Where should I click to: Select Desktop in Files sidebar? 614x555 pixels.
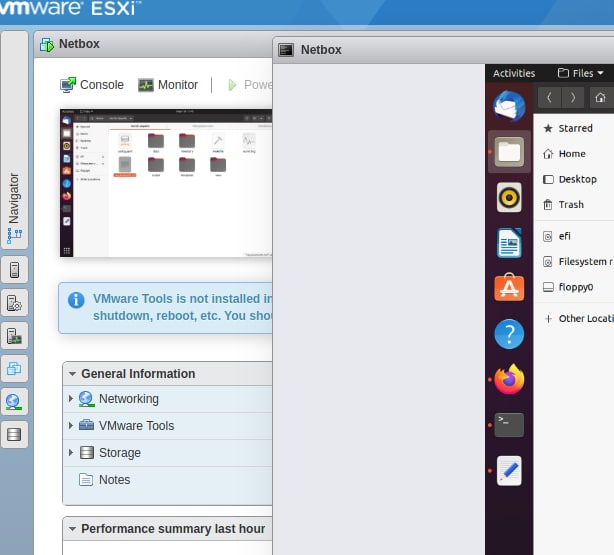[x=574, y=179]
